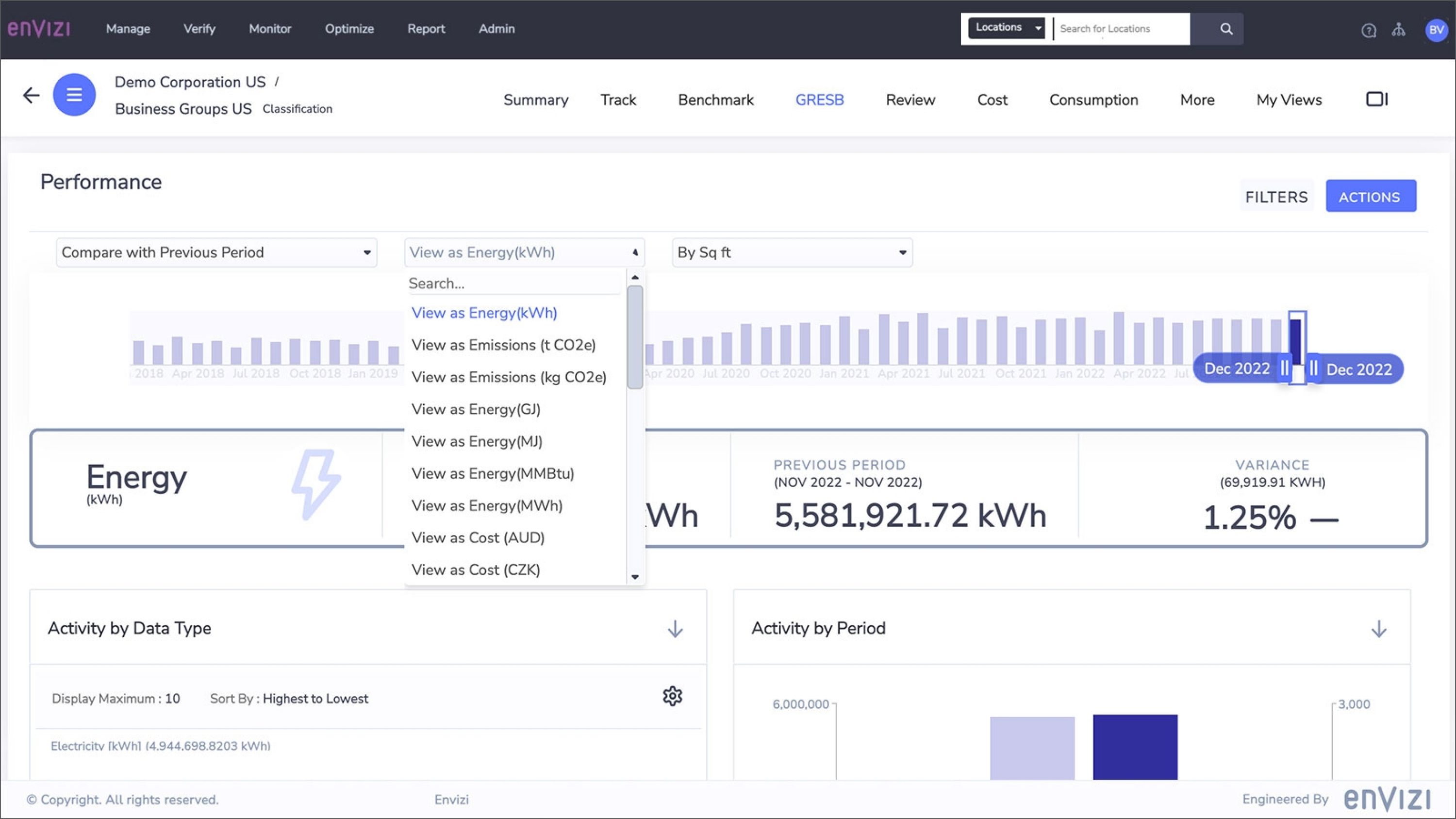Image resolution: width=1456 pixels, height=819 pixels.
Task: Select View as Energy(kWh) option
Action: (484, 313)
